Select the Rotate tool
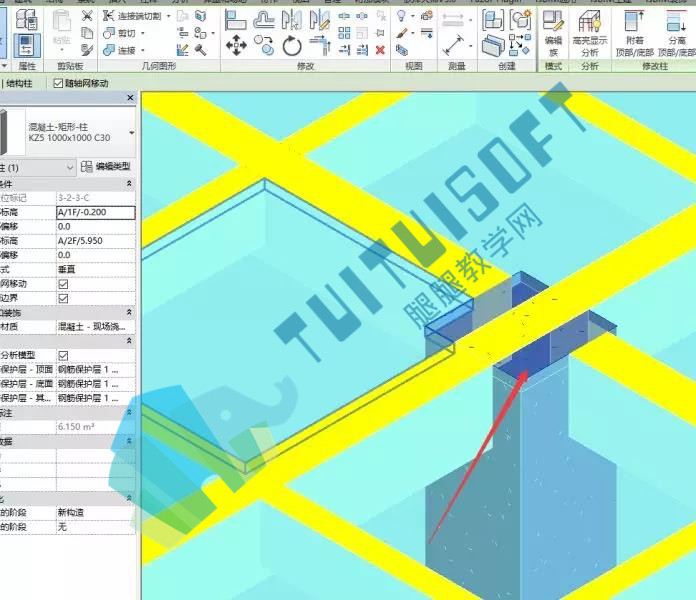The image size is (696, 600). 292,46
